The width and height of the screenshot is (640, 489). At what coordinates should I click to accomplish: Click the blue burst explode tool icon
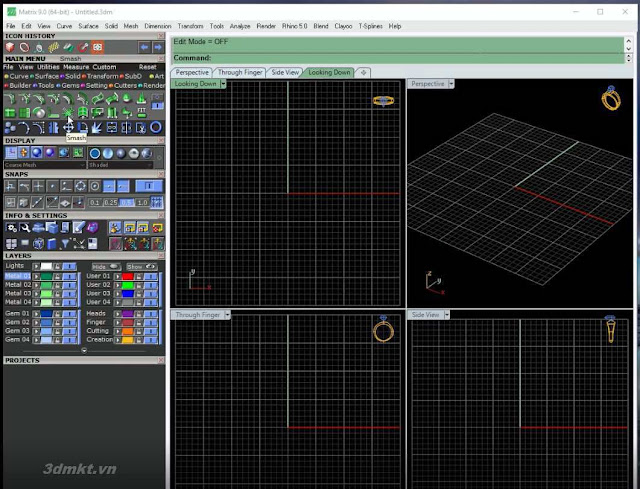click(x=97, y=128)
